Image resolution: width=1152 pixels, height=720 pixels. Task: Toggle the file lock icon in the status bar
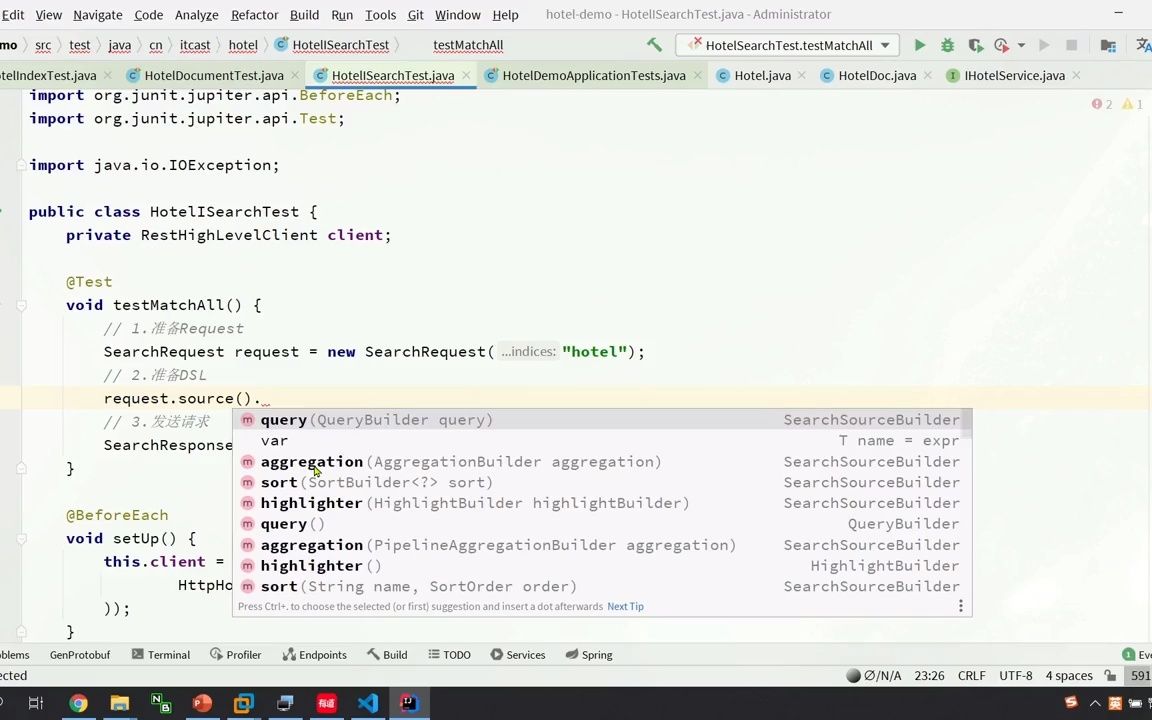[x=1111, y=675]
